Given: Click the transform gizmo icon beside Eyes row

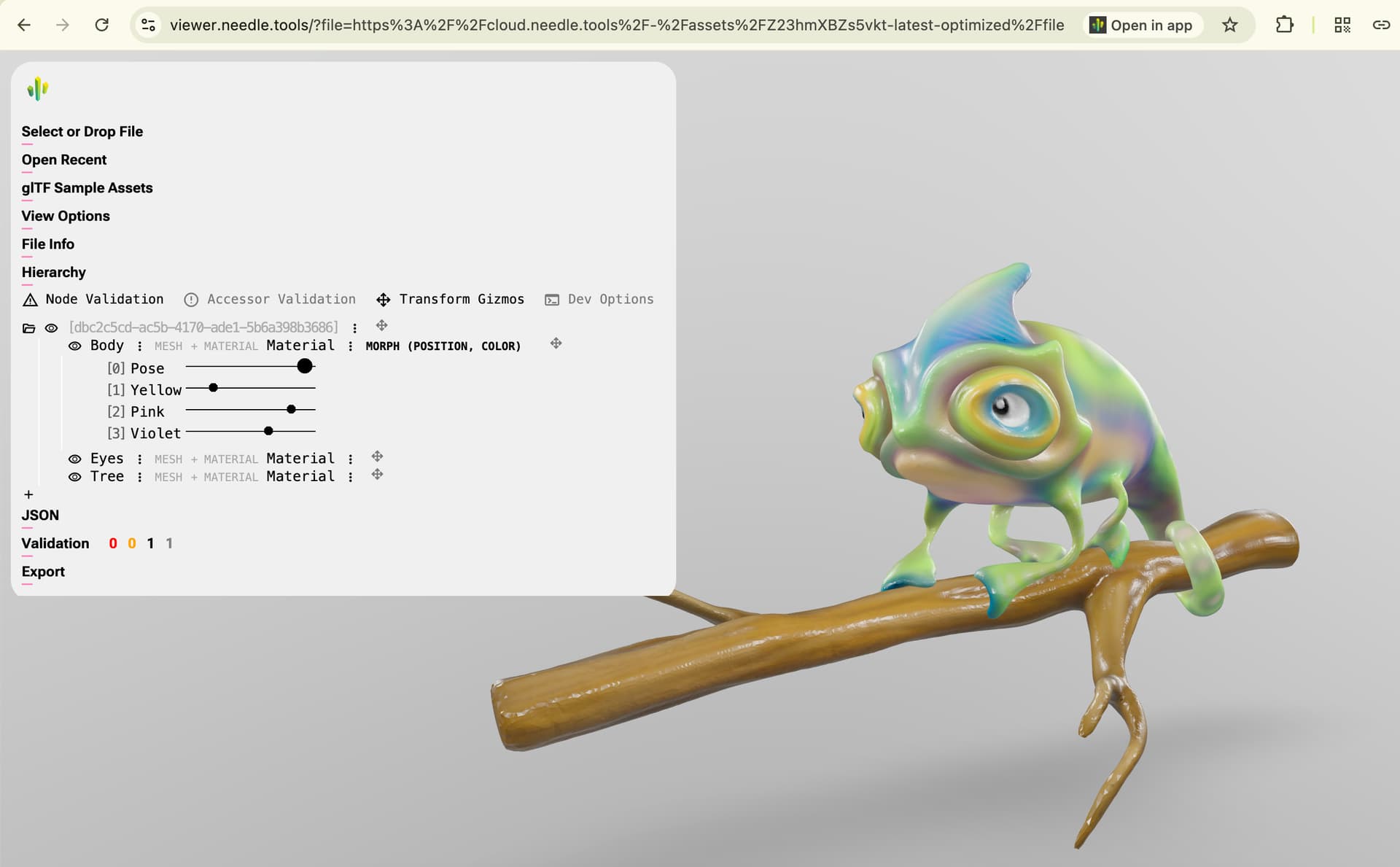Looking at the screenshot, I should (377, 456).
